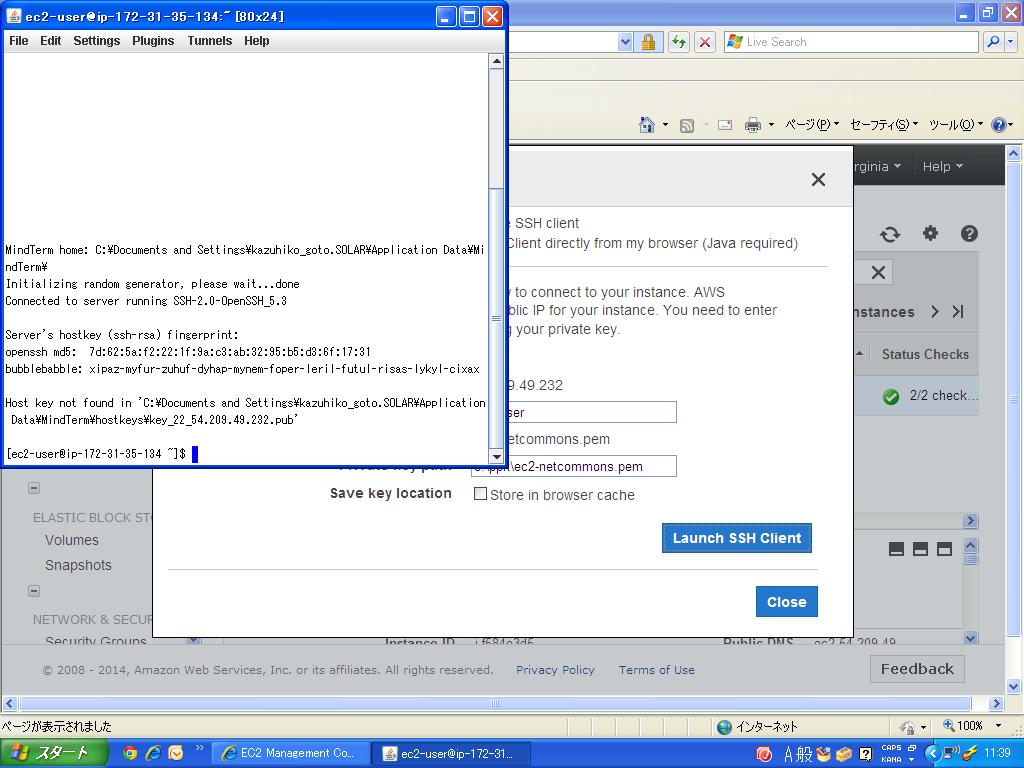This screenshot has height=768, width=1024.
Task: Expand the Home button dropdown arrow
Action: (x=665, y=124)
